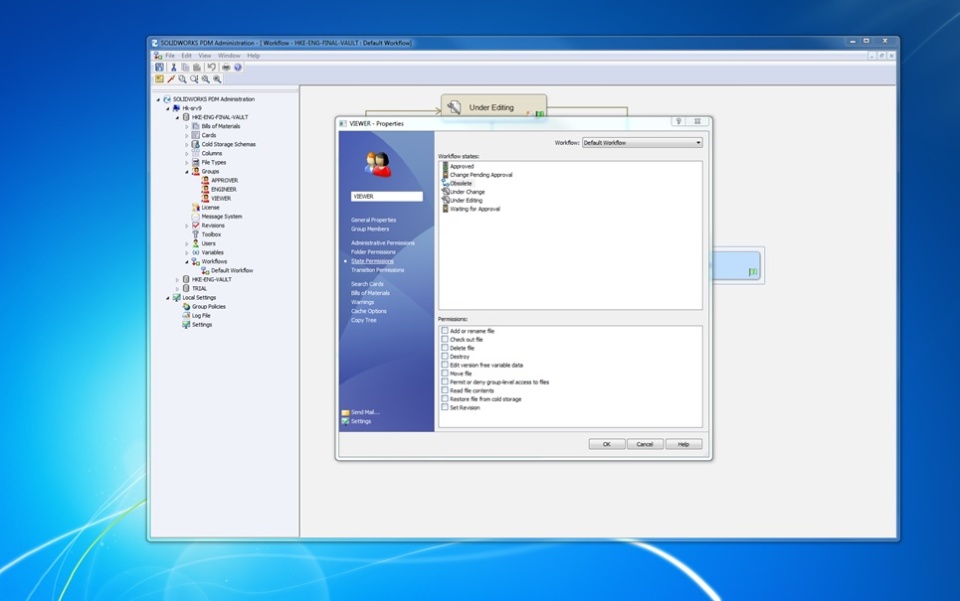The width and height of the screenshot is (960, 601).
Task: Select Default Workflow in the tree
Action: click(x=231, y=271)
